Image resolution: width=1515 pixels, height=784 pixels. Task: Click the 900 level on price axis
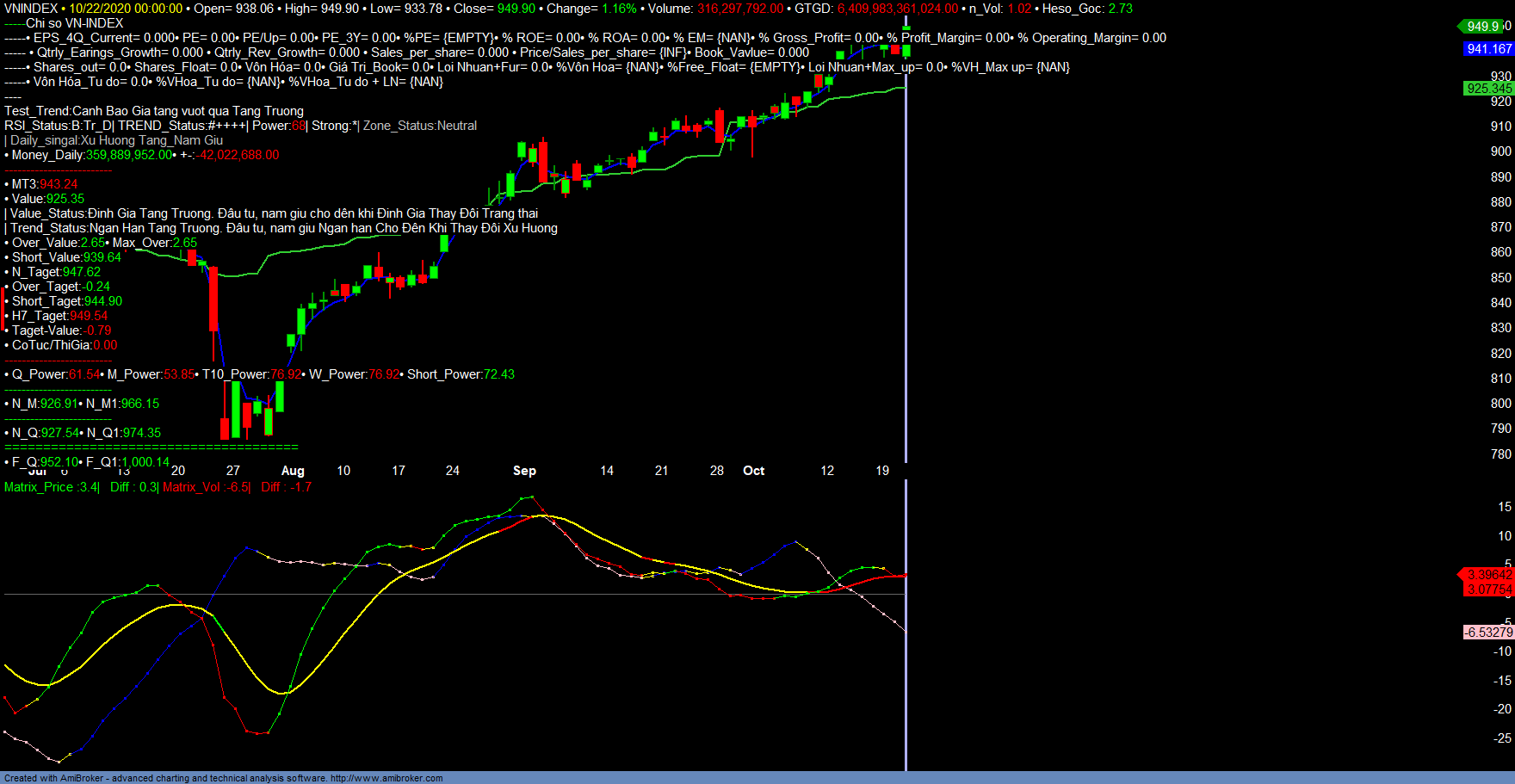pyautogui.click(x=1500, y=151)
